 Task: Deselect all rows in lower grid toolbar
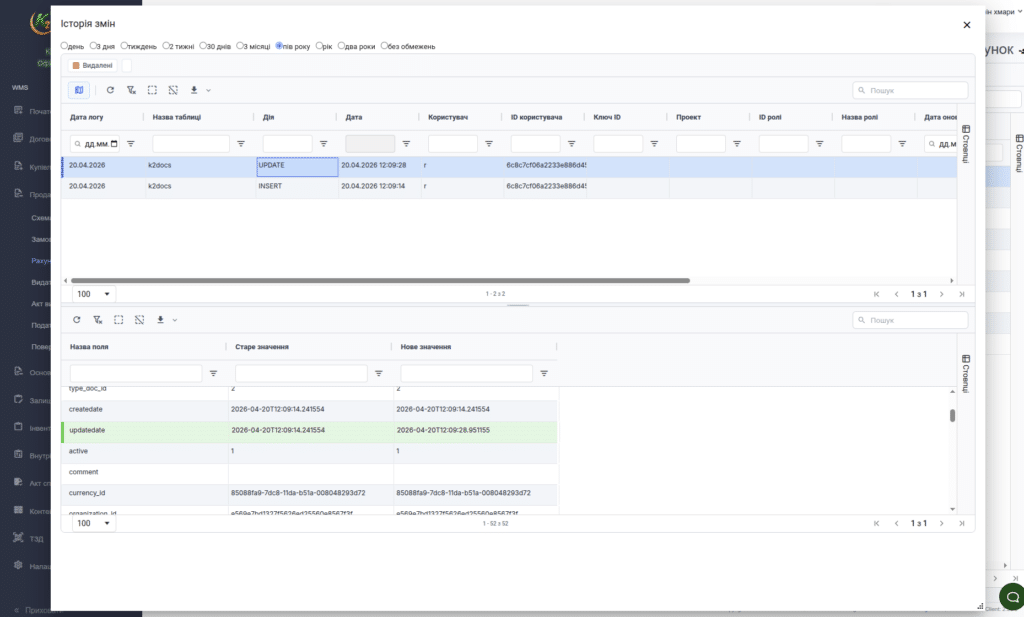click(x=139, y=320)
